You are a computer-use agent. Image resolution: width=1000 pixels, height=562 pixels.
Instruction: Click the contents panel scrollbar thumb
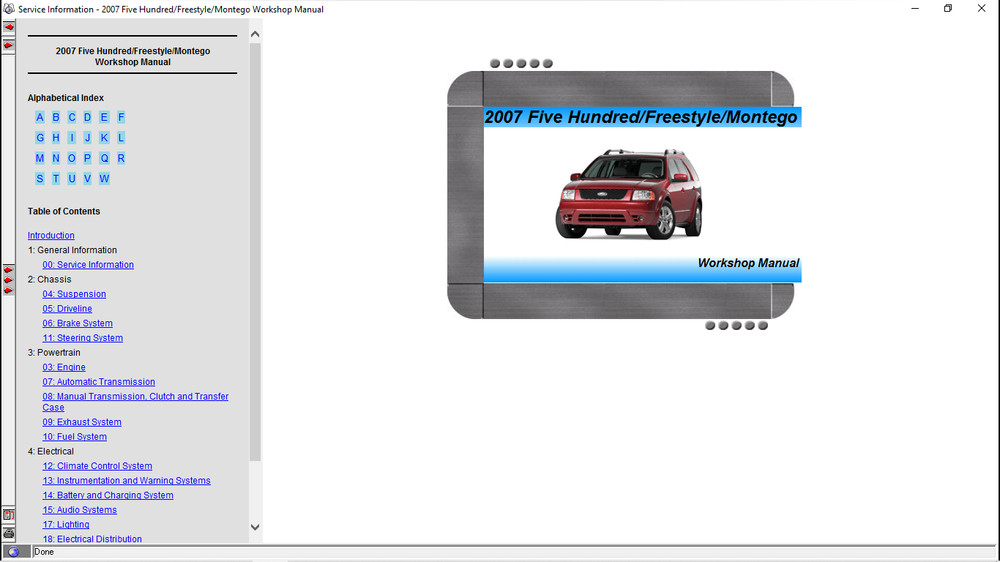(x=255, y=252)
